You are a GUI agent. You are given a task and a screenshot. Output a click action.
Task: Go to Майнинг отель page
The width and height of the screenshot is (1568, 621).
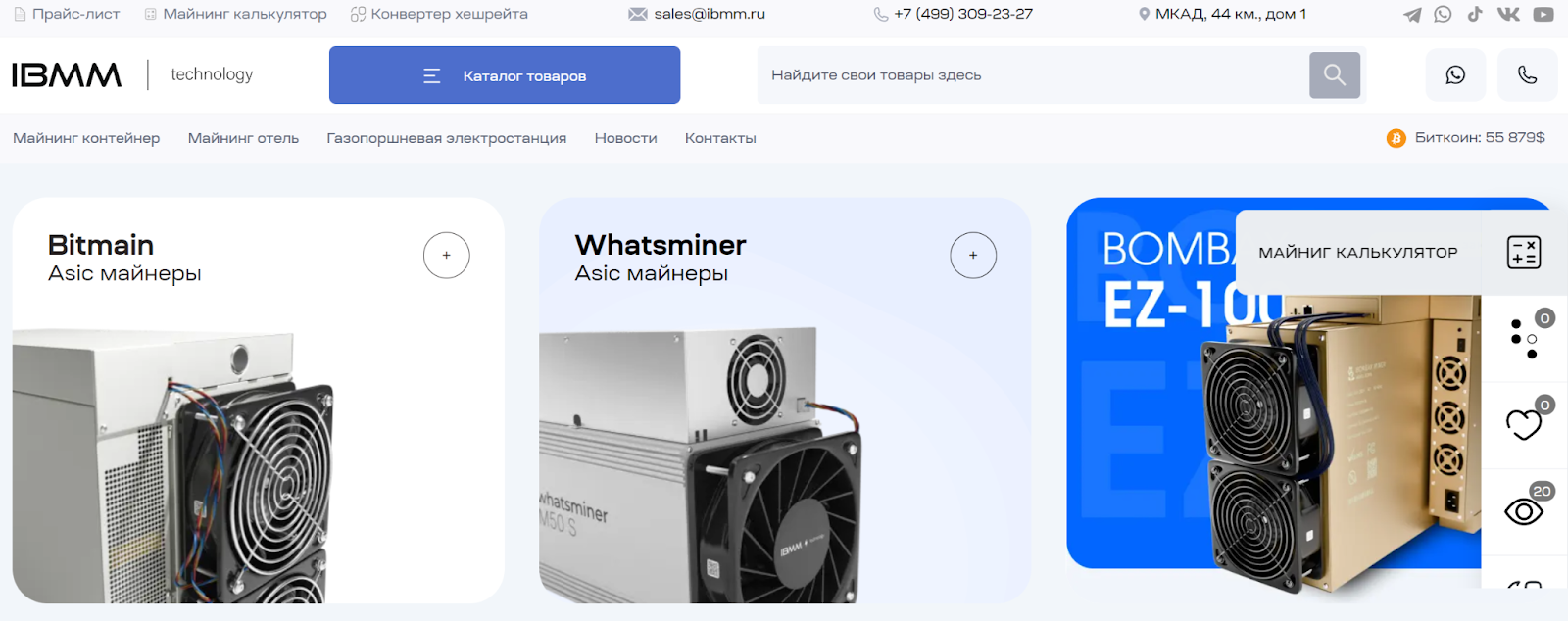click(243, 138)
